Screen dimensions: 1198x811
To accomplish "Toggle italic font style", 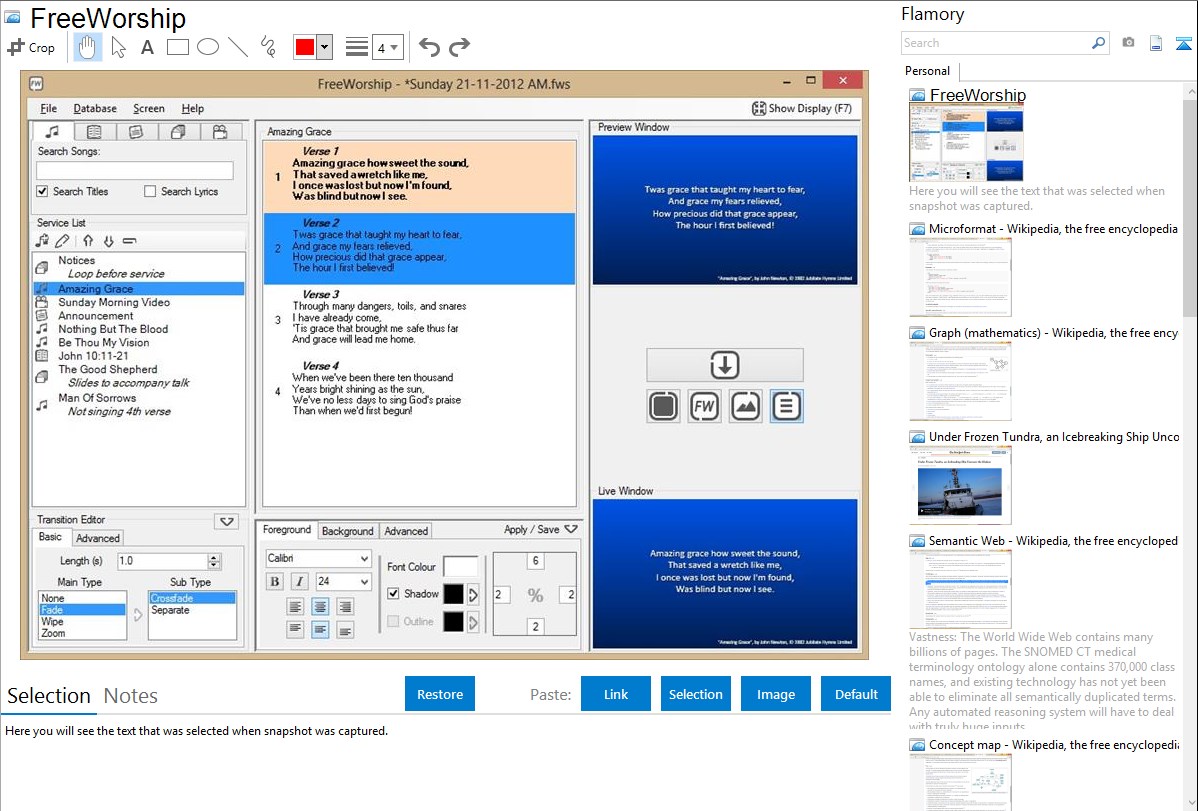I will [x=300, y=582].
